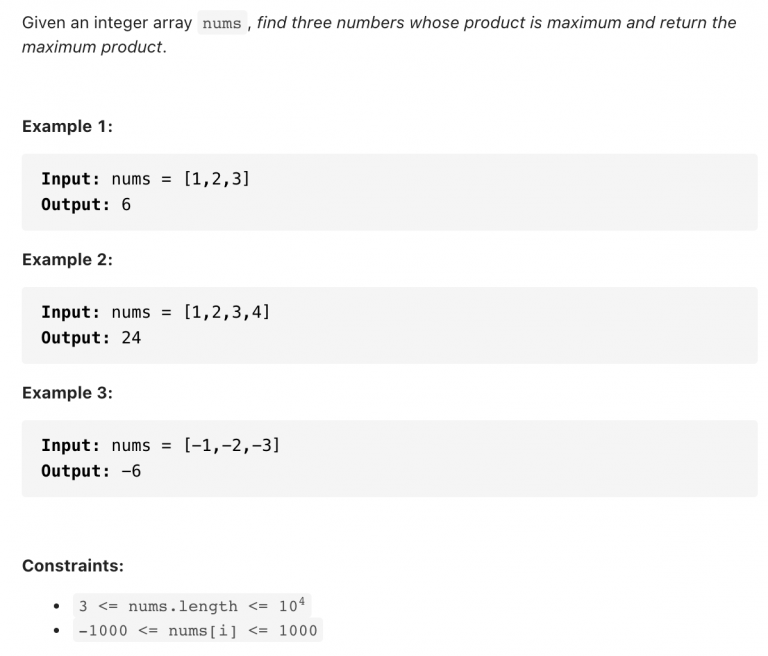Click the input array [-1,-2,-3]
This screenshot has height=656, width=768.
pyautogui.click(x=231, y=445)
